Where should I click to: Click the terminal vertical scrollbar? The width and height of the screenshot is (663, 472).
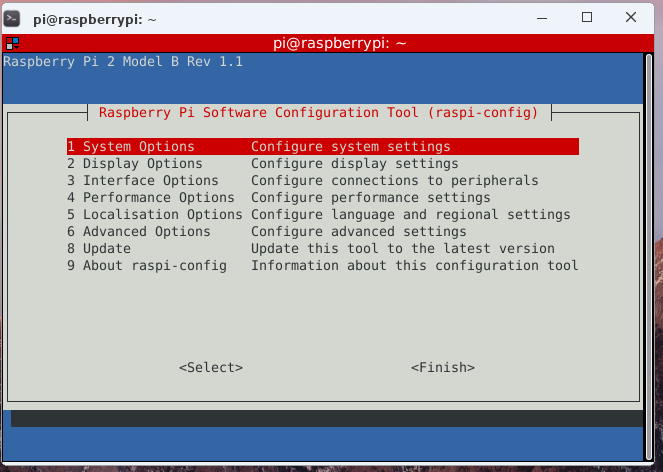coord(649,257)
